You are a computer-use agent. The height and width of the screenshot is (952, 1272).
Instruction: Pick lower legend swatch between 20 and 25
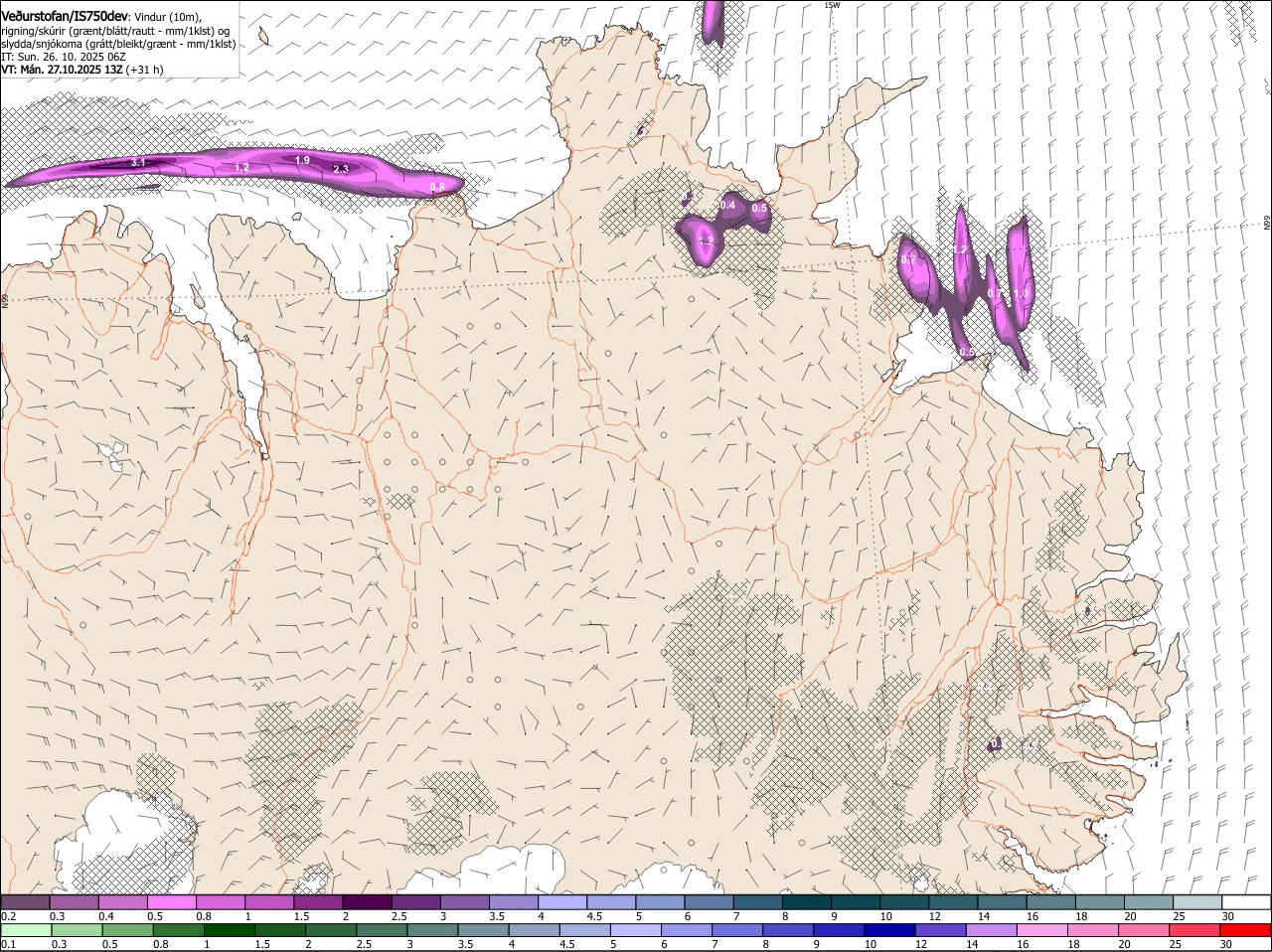pyautogui.click(x=1146, y=931)
